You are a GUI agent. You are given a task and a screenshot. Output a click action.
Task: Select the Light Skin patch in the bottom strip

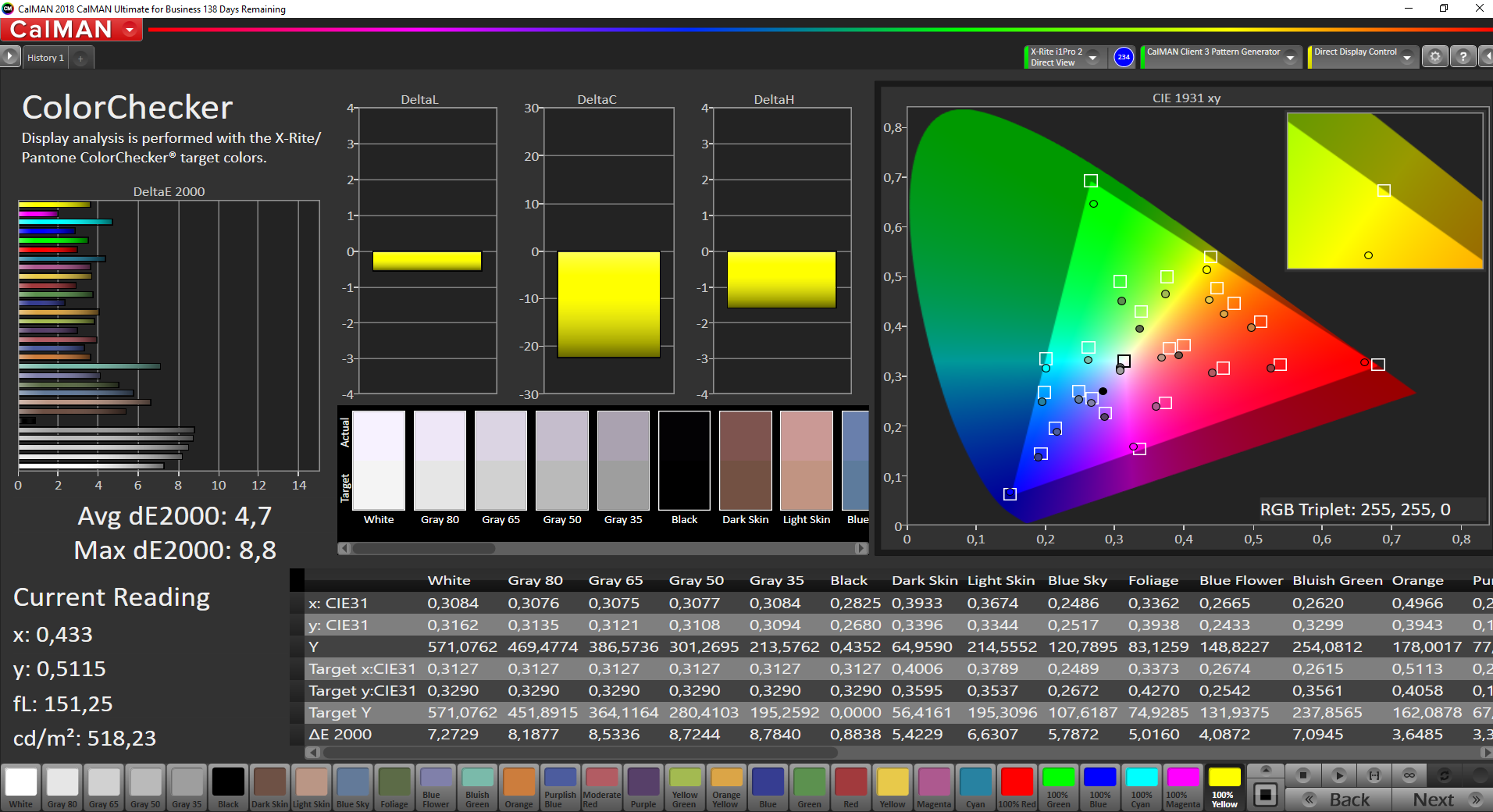pyautogui.click(x=311, y=788)
